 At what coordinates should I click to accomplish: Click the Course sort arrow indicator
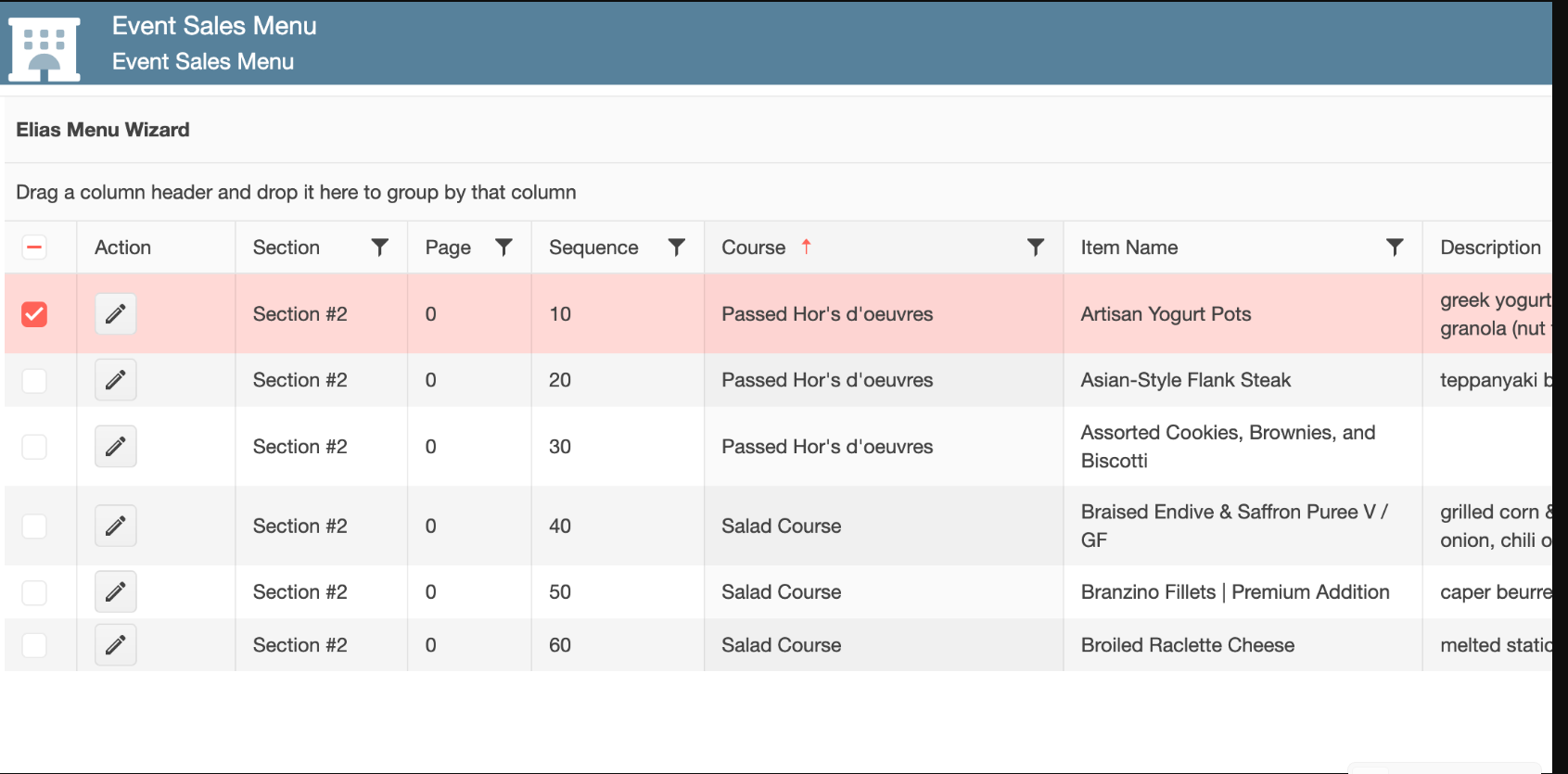[x=806, y=247]
